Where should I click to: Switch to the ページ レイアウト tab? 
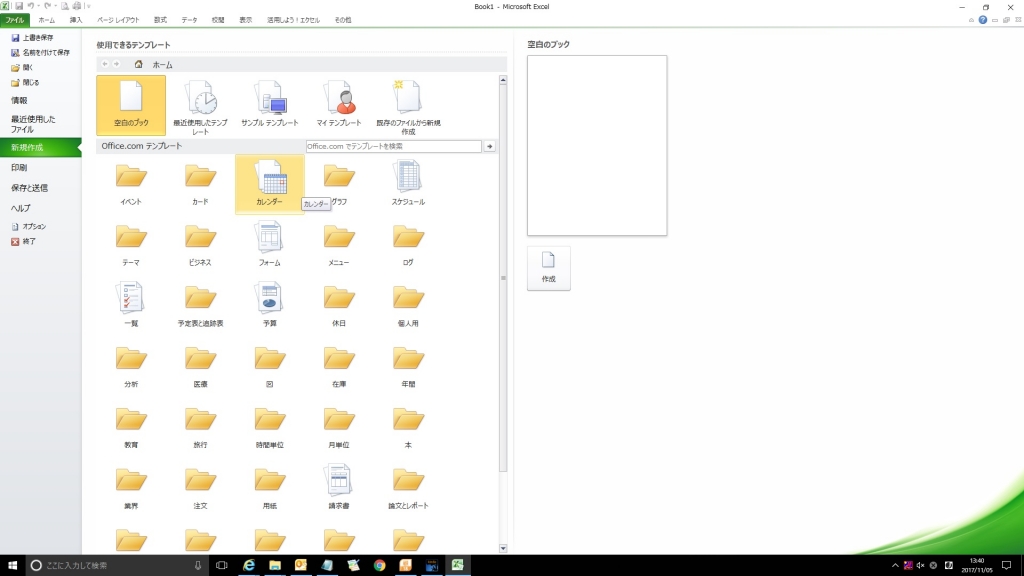pos(118,20)
